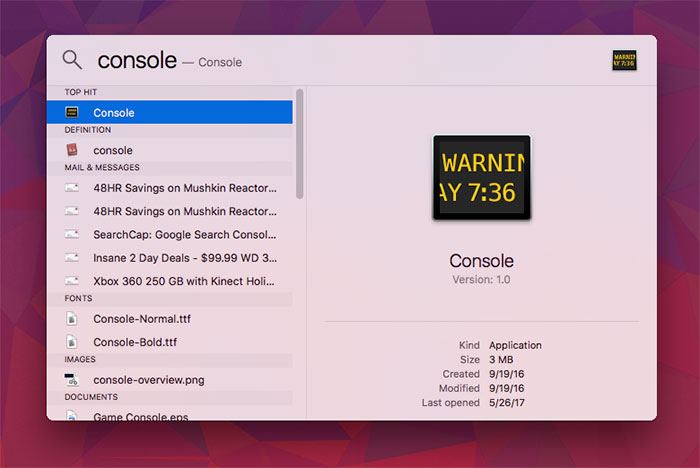Open the first '48HR Savings on Mushkin Reactor' mail
Image resolution: width=700 pixels, height=468 pixels.
point(170,188)
